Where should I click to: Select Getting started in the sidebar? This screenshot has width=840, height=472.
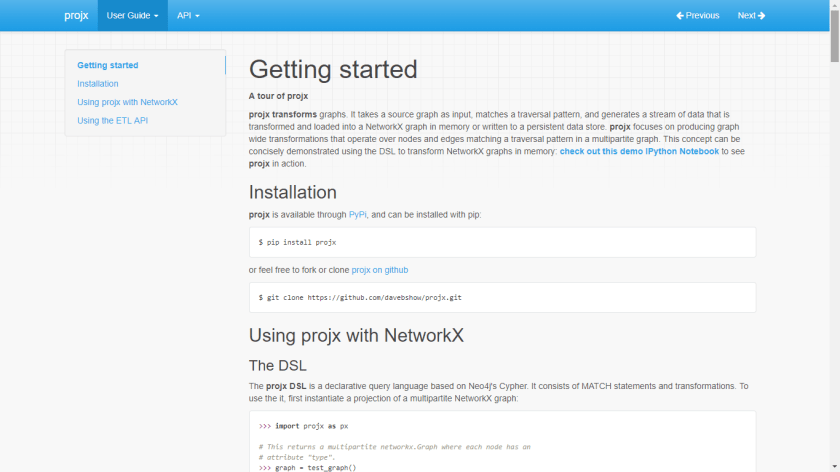click(x=108, y=65)
